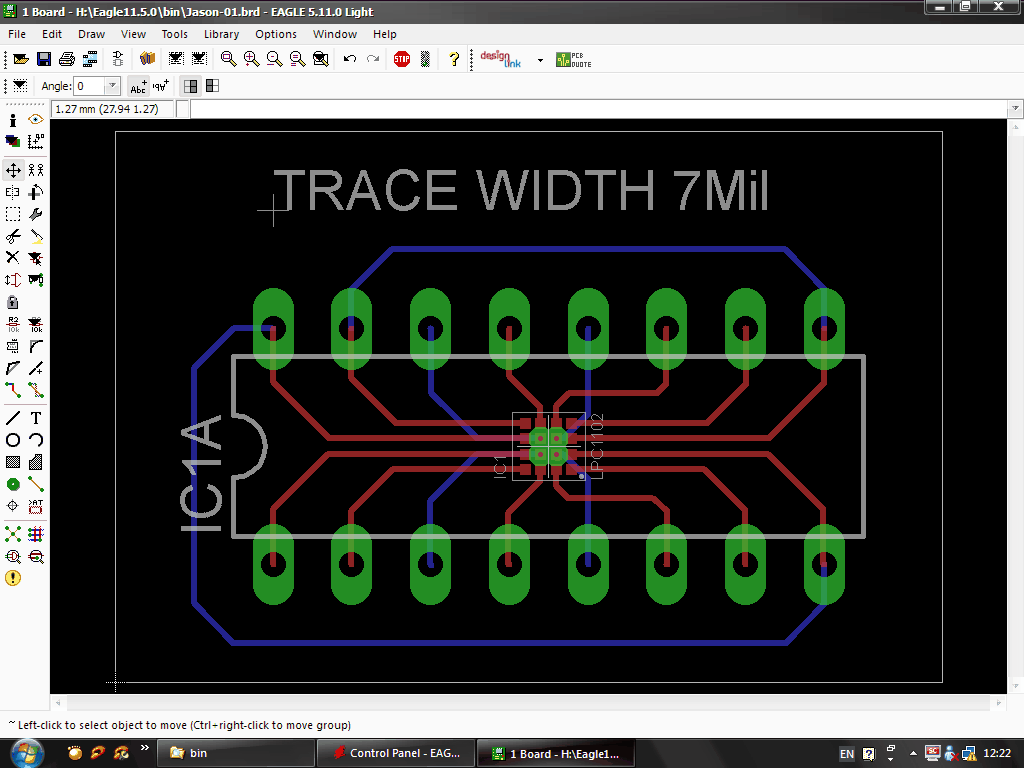Click the Undo arrow icon
1024x768 pixels.
(x=350, y=59)
